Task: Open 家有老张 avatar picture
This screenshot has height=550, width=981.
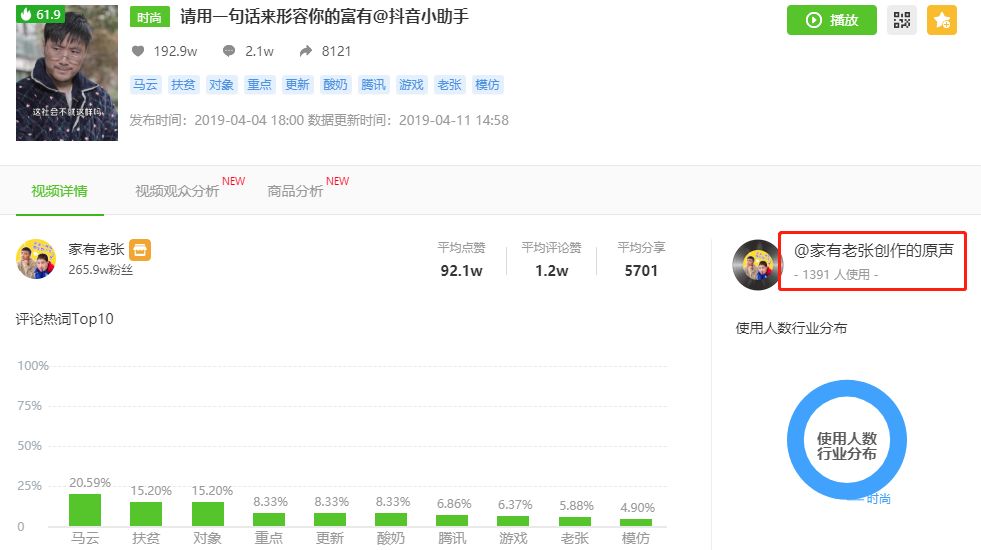Action: 36,259
